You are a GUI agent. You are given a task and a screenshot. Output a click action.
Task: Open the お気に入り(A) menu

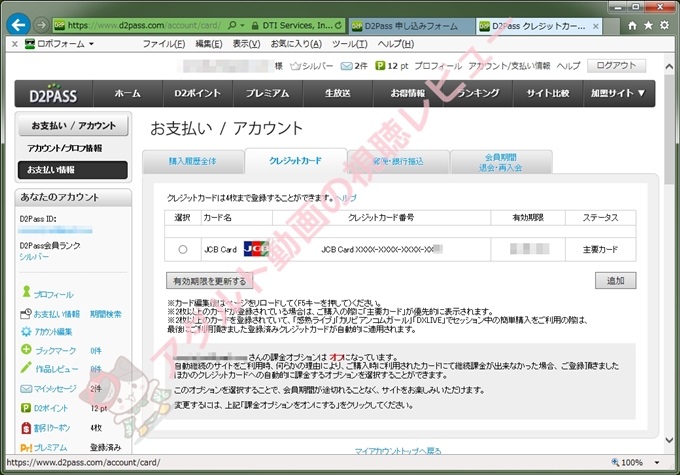(x=296, y=44)
